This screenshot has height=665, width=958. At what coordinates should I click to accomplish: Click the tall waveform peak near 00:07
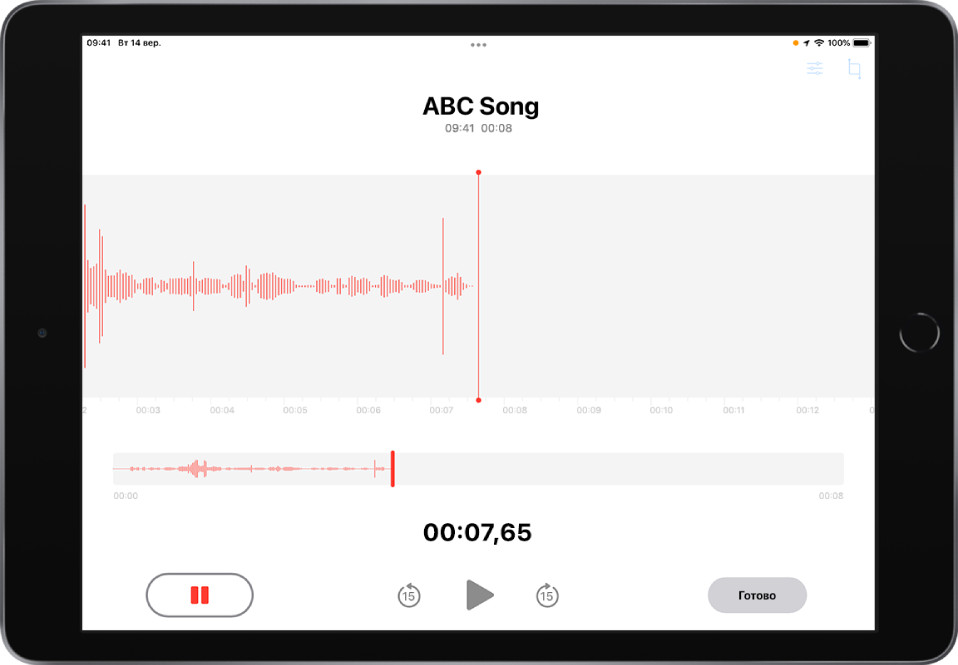tap(443, 286)
